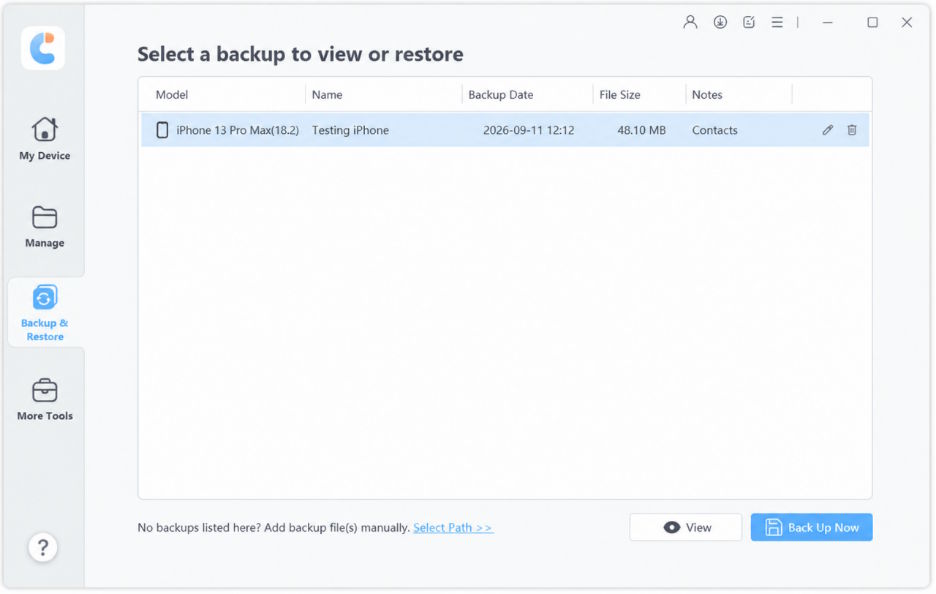936x594 pixels.
Task: Sort by Backup Date column header
Action: coord(500,94)
